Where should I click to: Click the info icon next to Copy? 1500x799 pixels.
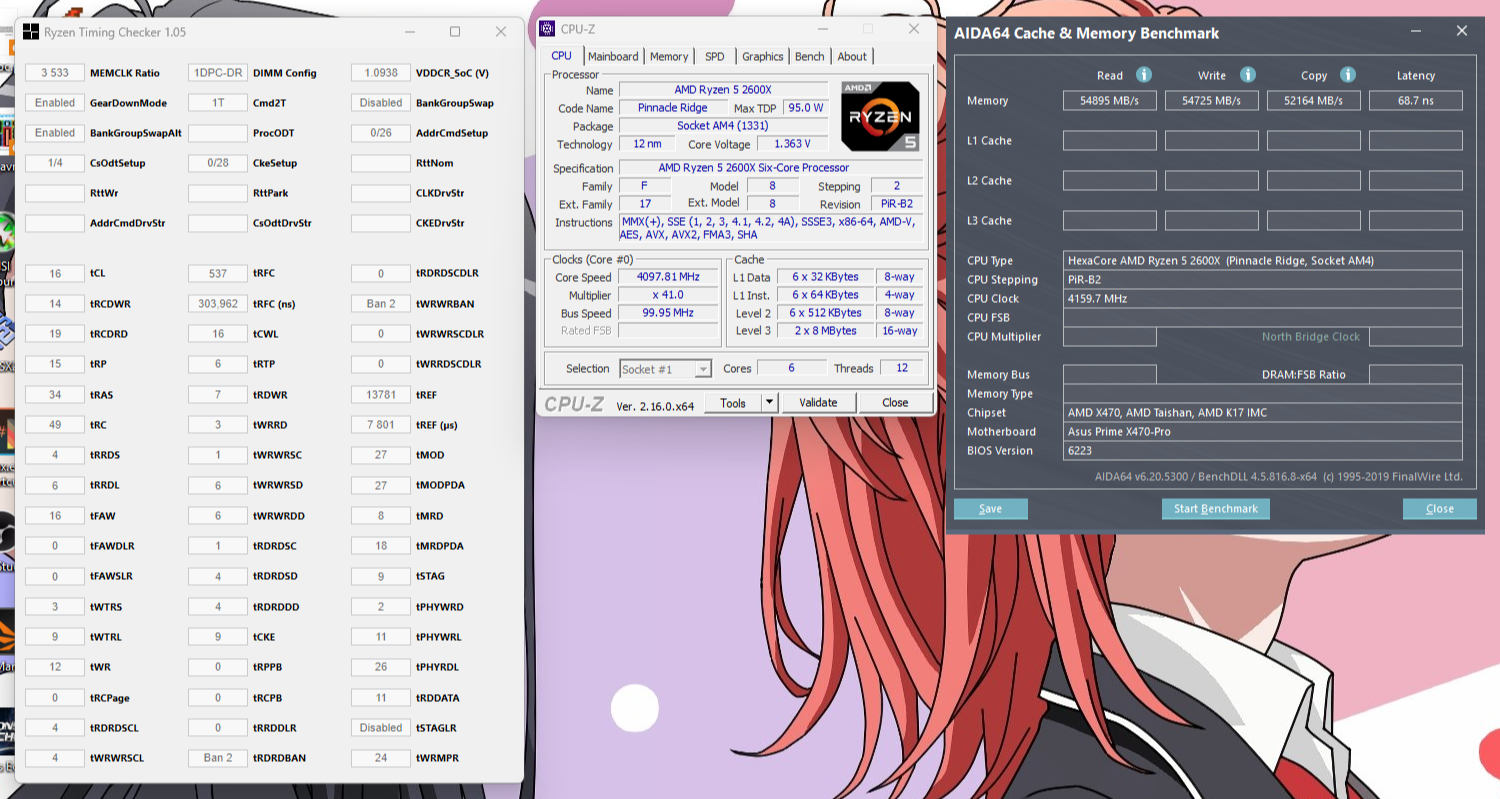(x=1347, y=75)
